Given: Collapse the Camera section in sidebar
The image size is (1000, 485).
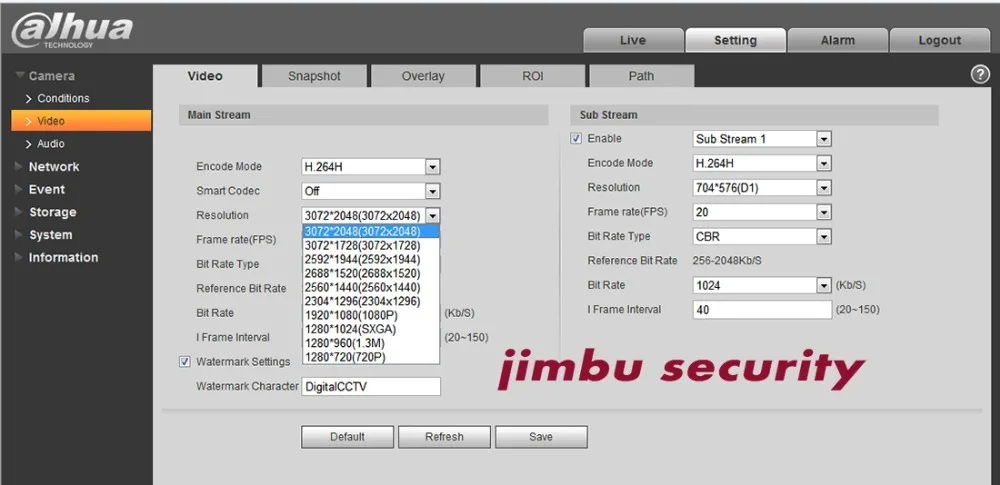Looking at the screenshot, I should click(45, 76).
